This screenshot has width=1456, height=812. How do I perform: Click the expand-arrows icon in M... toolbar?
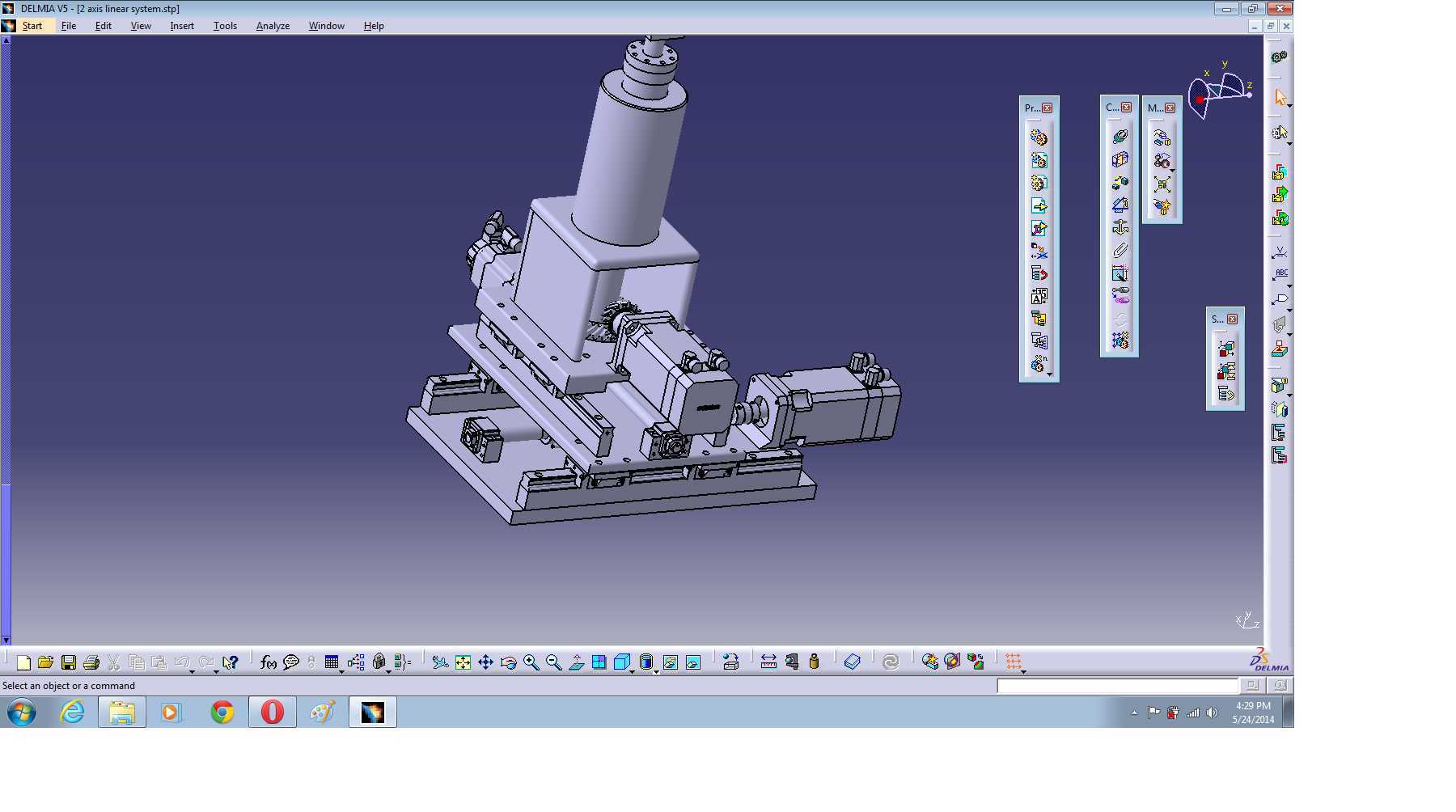1162,184
